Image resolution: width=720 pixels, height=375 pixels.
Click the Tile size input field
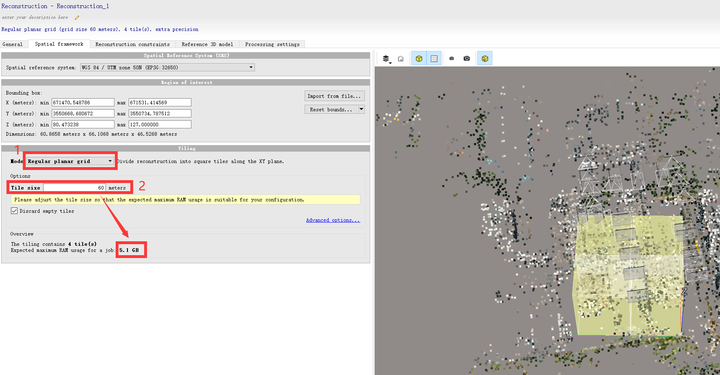point(74,188)
